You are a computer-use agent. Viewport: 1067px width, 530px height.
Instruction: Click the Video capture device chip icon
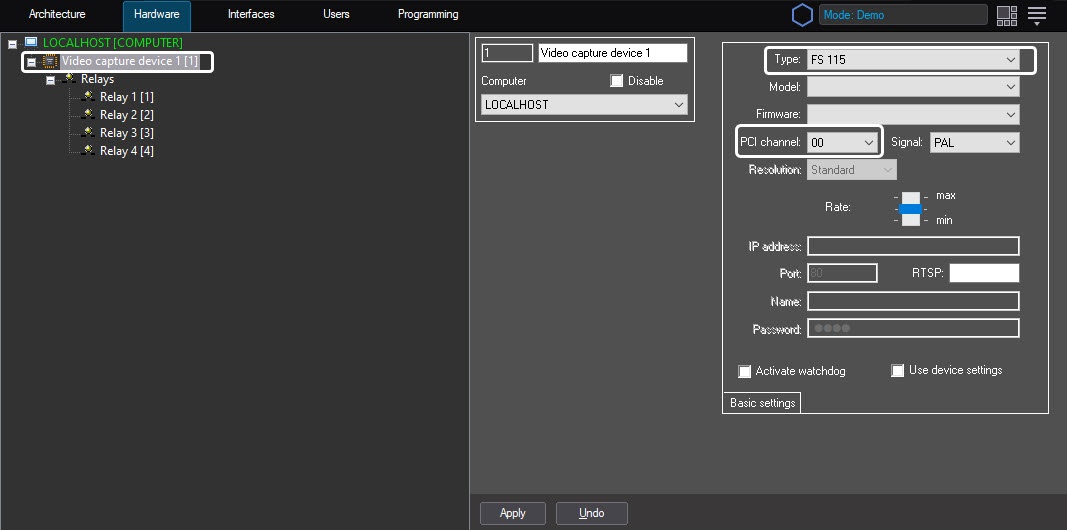coord(50,61)
